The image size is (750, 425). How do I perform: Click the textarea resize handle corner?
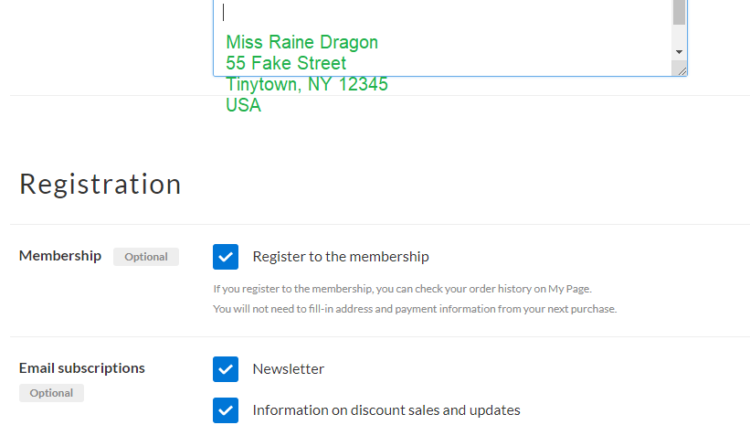pos(680,70)
